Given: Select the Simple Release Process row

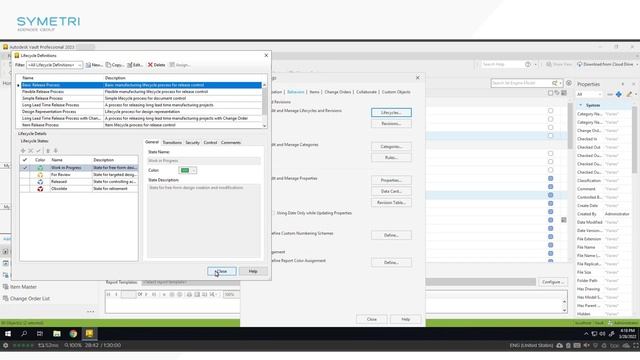Looking at the screenshot, I should pos(141,98).
